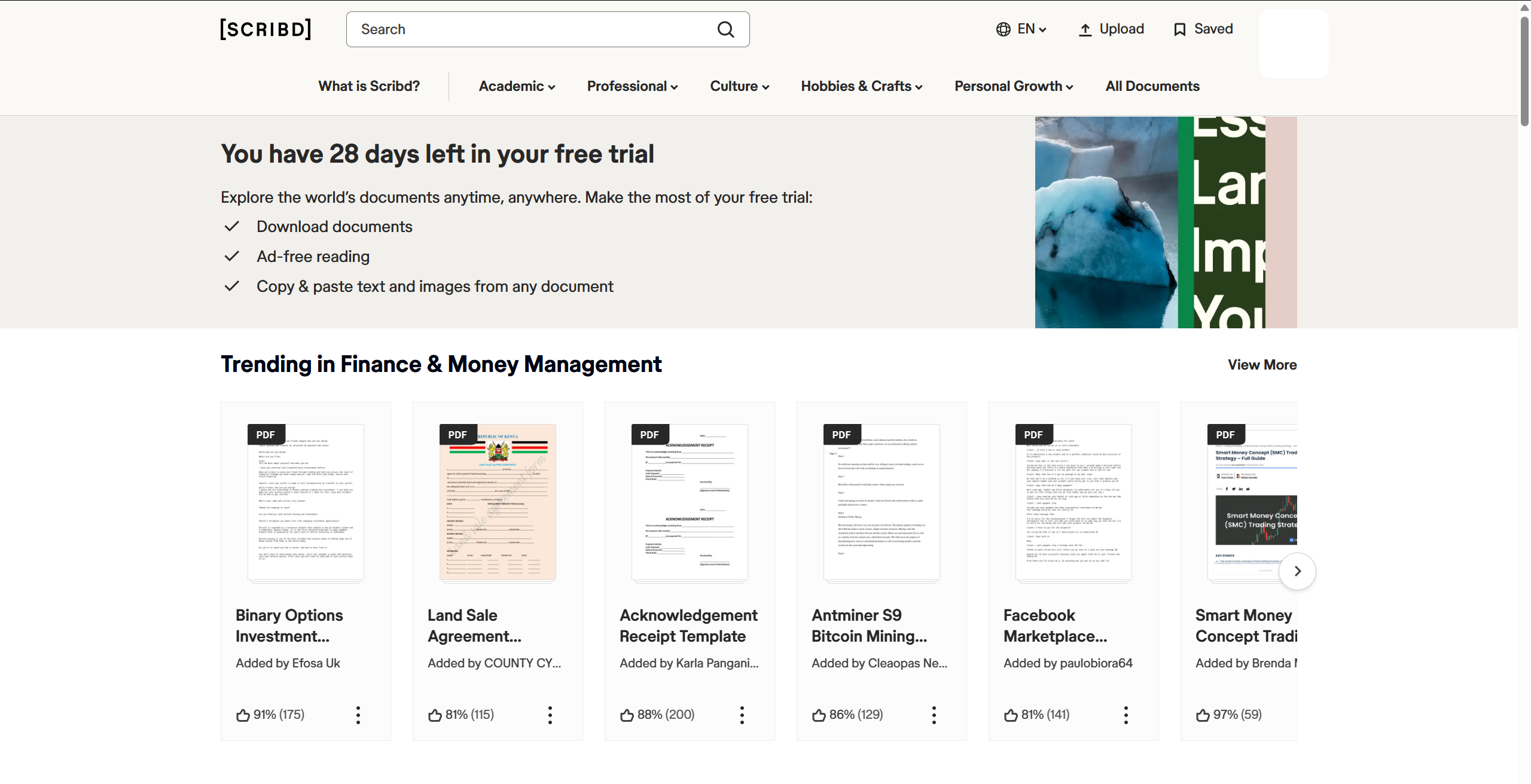Expand the Academic dropdown menu
The height and width of the screenshot is (784, 1531).
[517, 86]
